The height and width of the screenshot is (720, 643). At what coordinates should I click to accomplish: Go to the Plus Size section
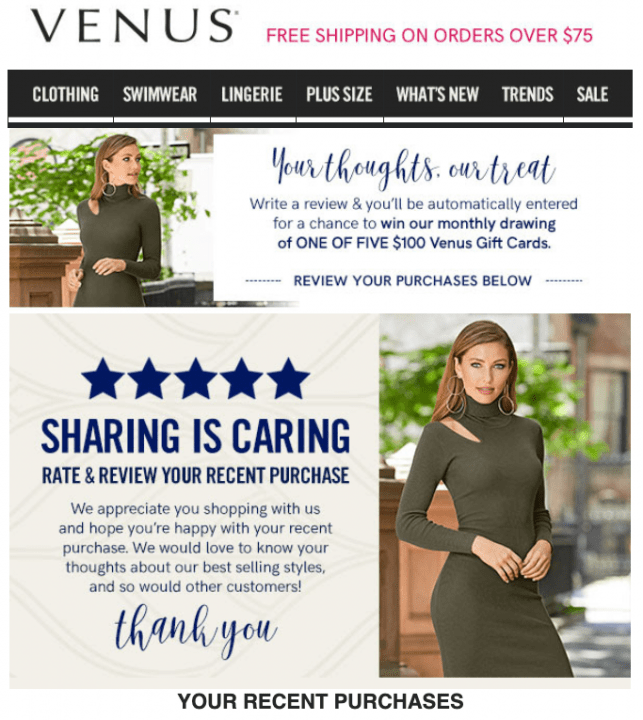click(339, 95)
